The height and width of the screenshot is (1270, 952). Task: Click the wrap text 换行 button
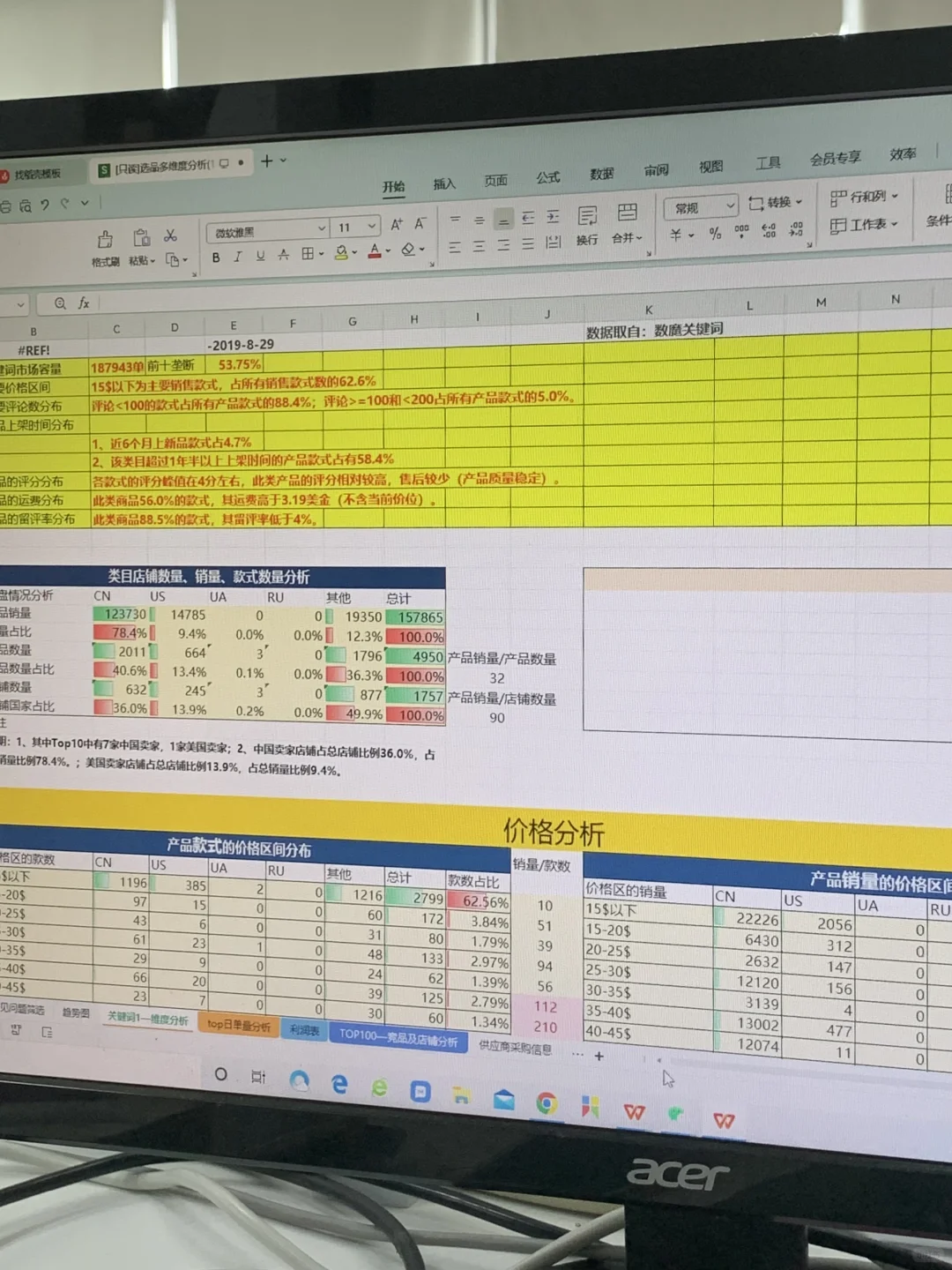click(587, 225)
